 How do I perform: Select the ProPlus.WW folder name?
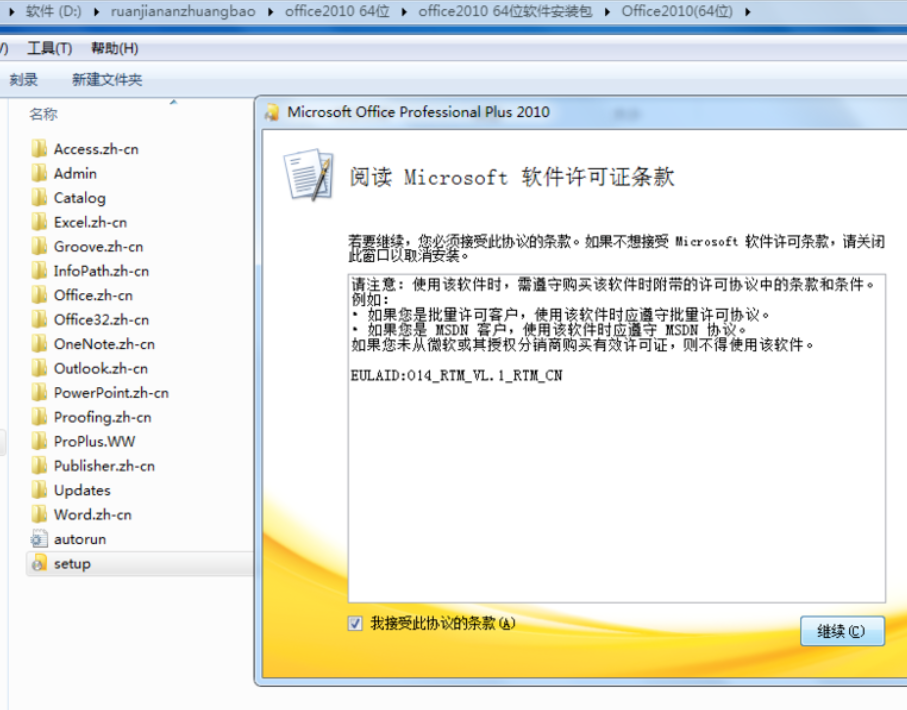[x=94, y=442]
